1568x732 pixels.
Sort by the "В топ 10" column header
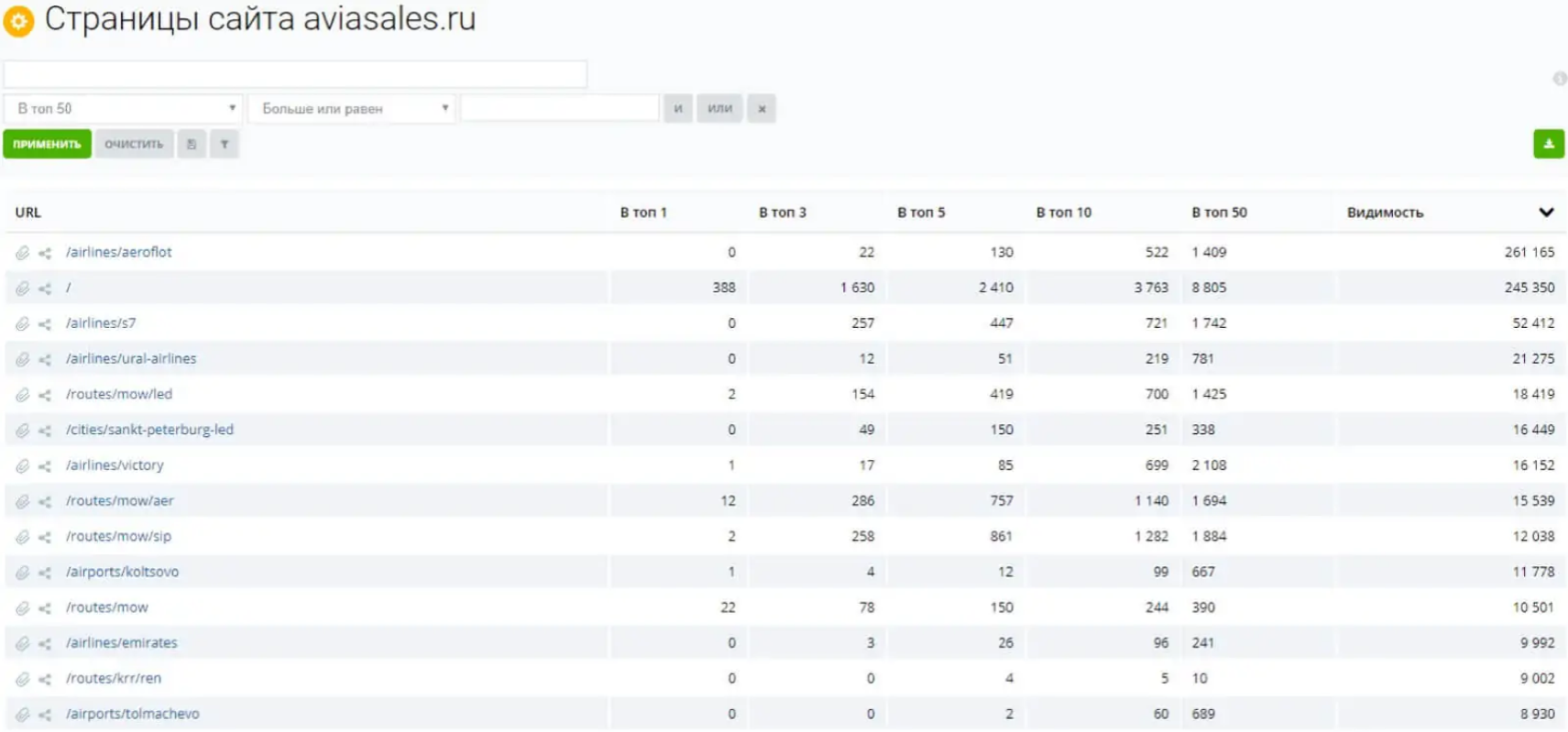pyautogui.click(x=1064, y=213)
